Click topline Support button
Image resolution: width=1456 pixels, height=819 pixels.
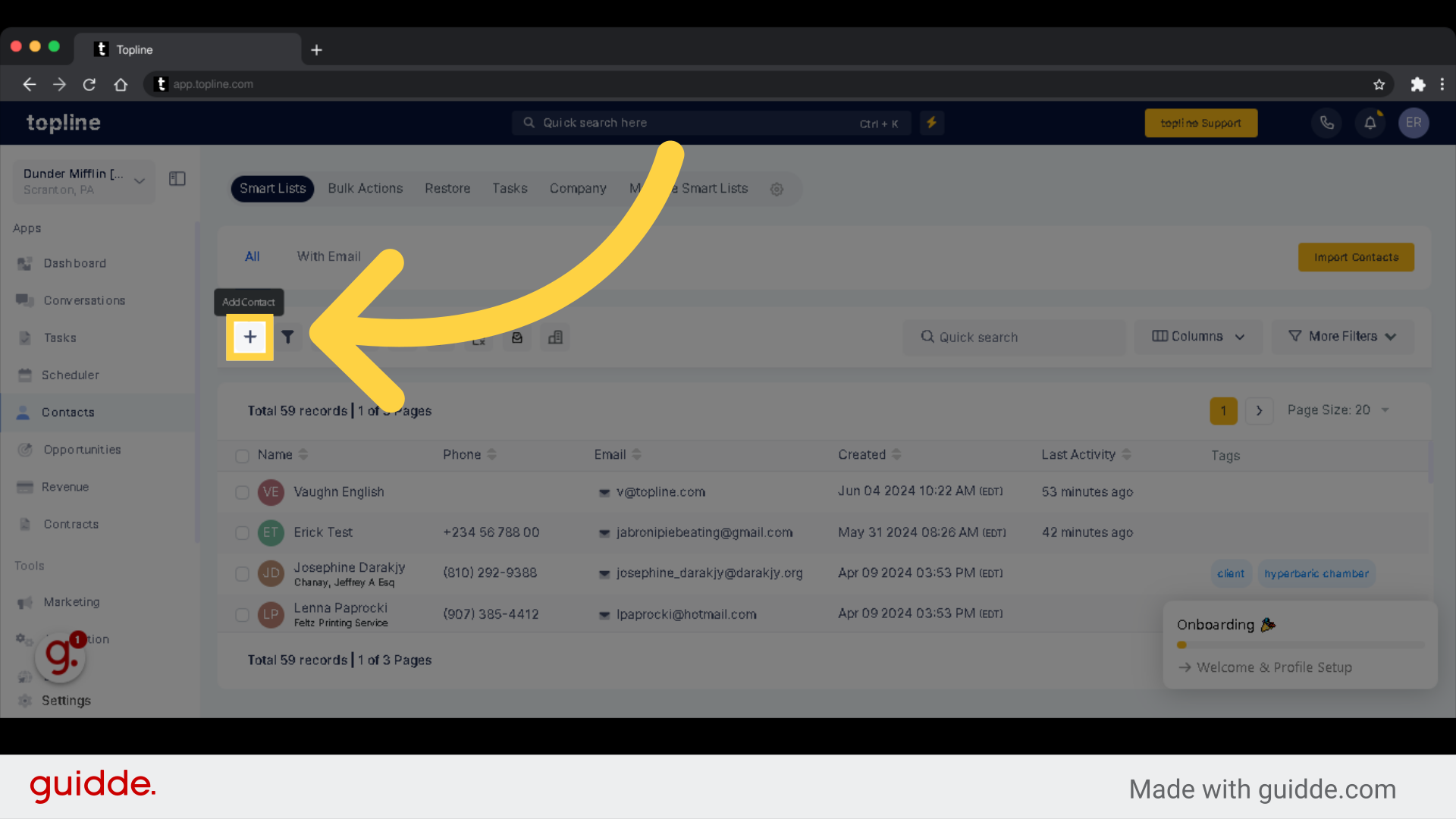[x=1202, y=123]
